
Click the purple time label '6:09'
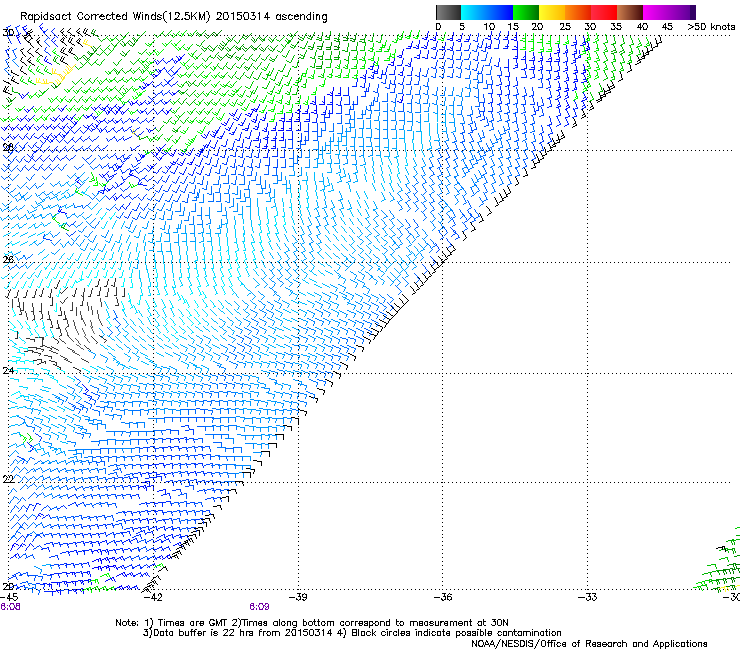[259, 607]
